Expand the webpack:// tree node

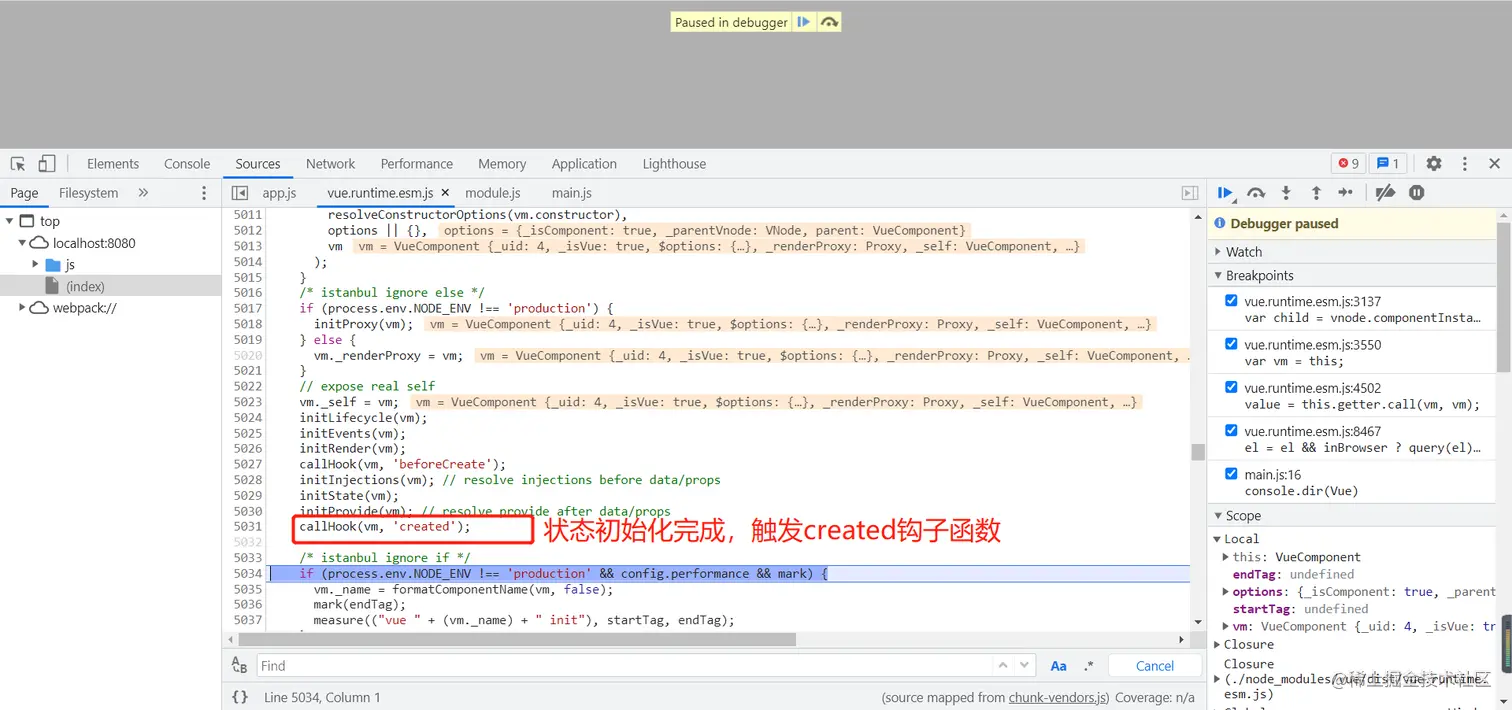(22, 308)
